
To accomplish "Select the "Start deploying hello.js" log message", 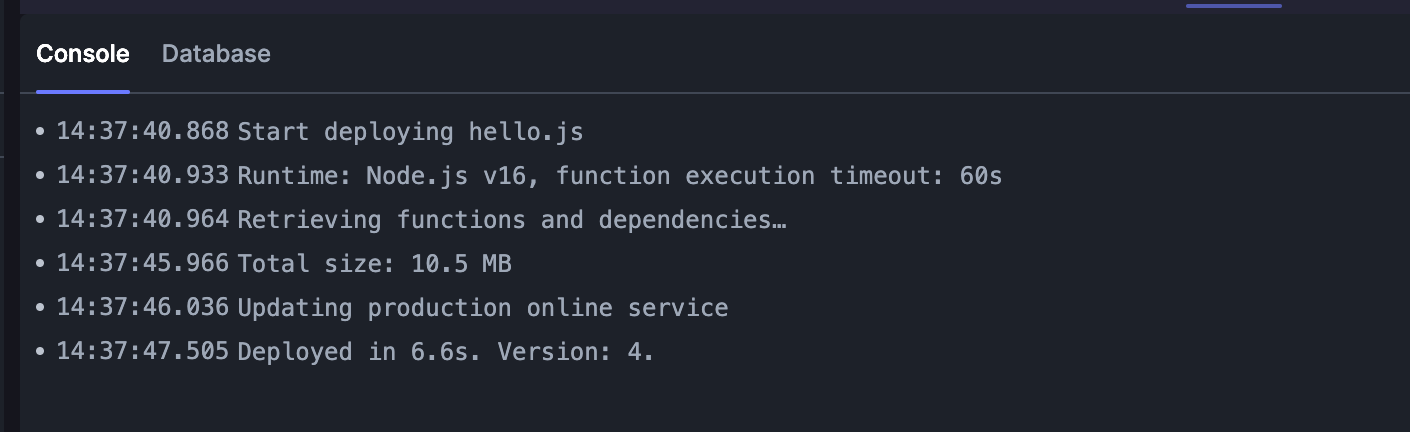I will point(410,132).
